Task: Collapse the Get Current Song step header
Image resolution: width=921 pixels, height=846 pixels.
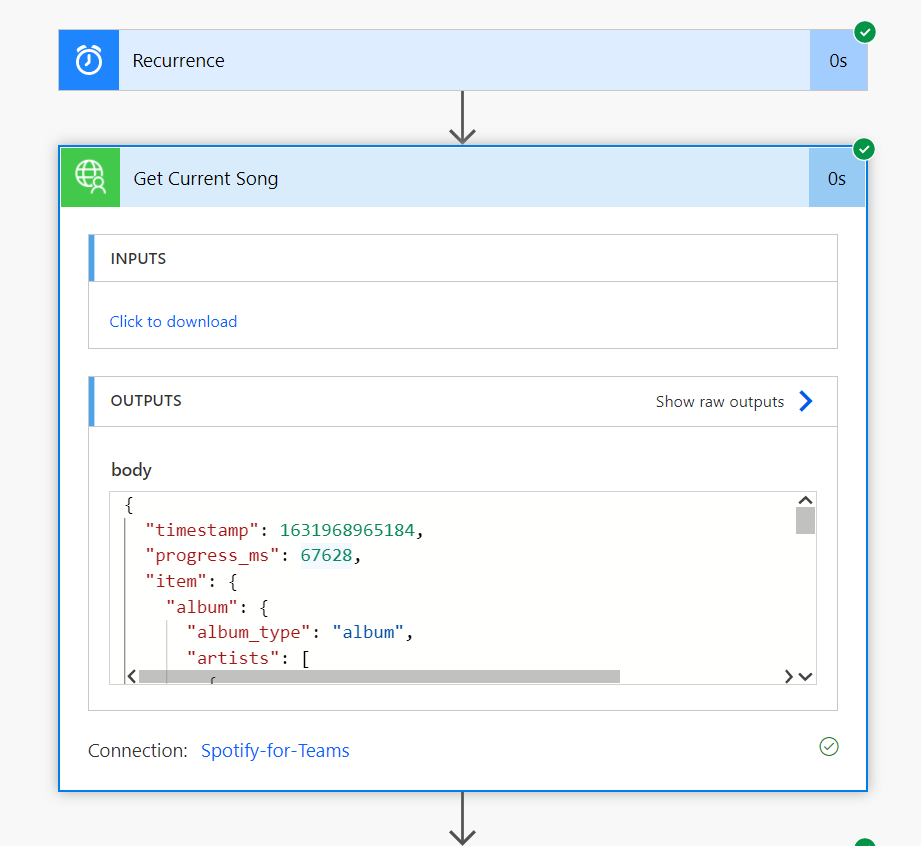Action: tap(463, 177)
